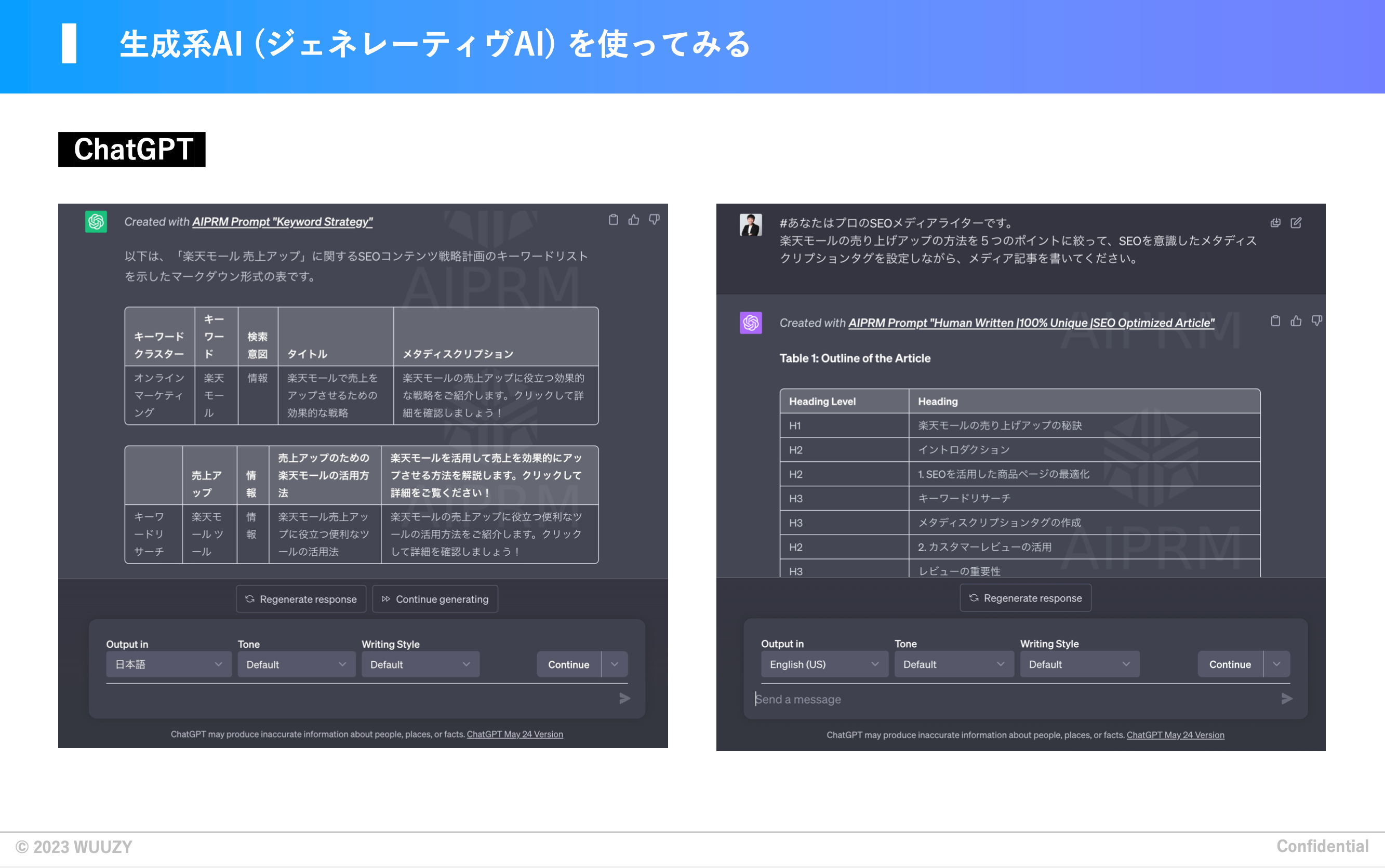1385x868 pixels.
Task: Thumbs down the Keyword Strategy response
Action: 655,220
